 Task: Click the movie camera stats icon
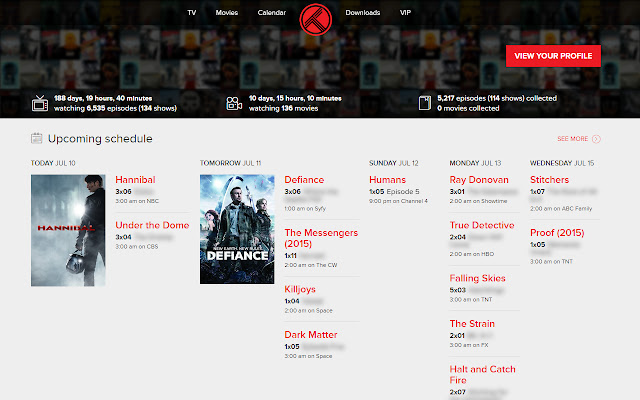234,103
